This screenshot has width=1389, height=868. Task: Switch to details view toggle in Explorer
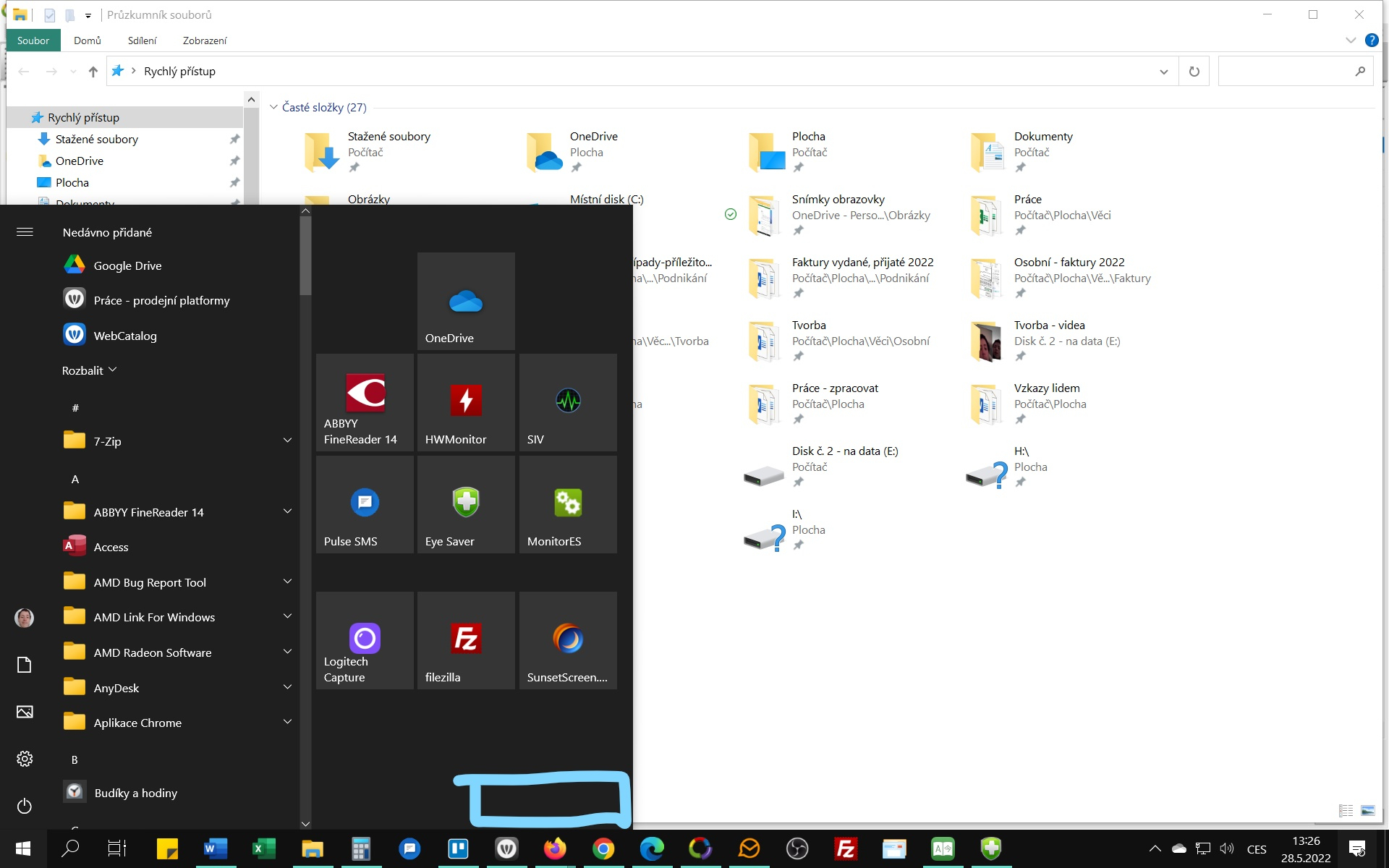[x=1346, y=811]
